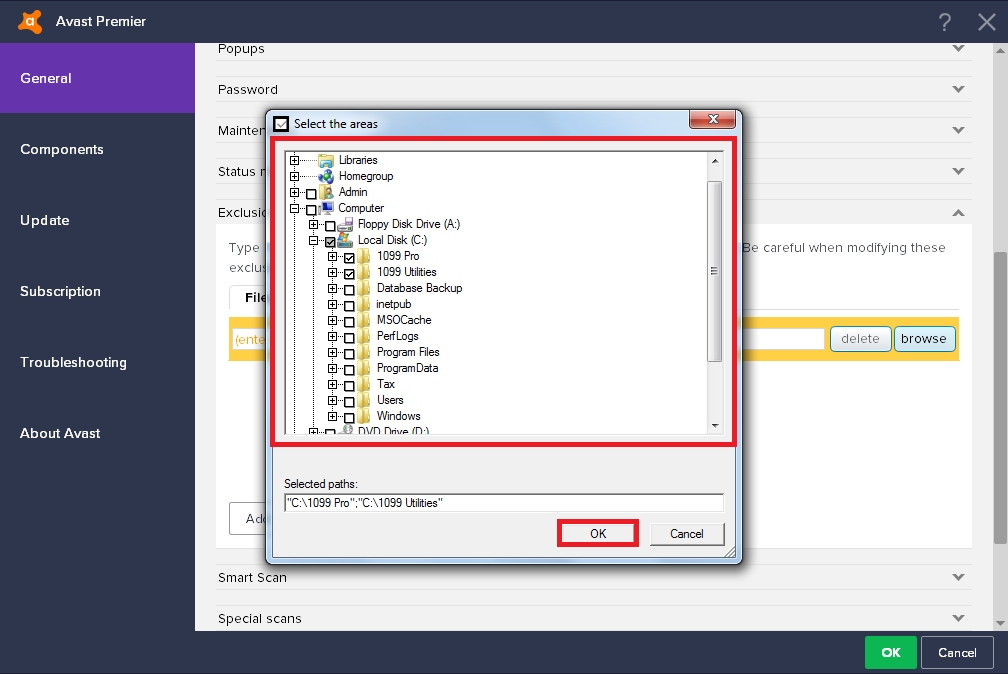Expand the 1099 Pro folder node
Viewport: 1008px width, 674px height.
click(332, 256)
